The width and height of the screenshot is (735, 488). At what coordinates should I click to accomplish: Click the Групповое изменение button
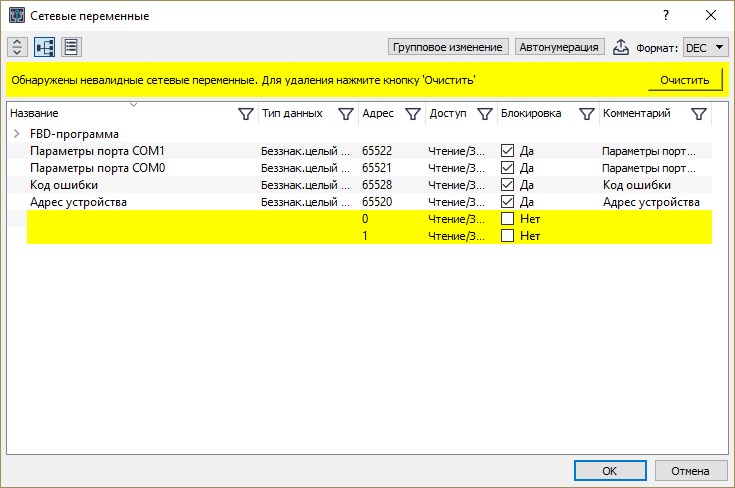pos(448,47)
